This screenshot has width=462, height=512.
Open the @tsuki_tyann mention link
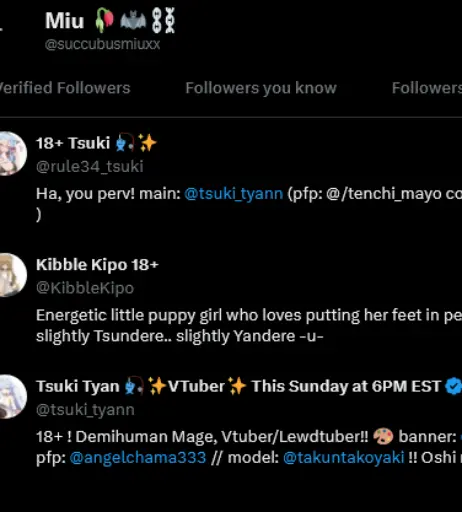click(x=234, y=194)
